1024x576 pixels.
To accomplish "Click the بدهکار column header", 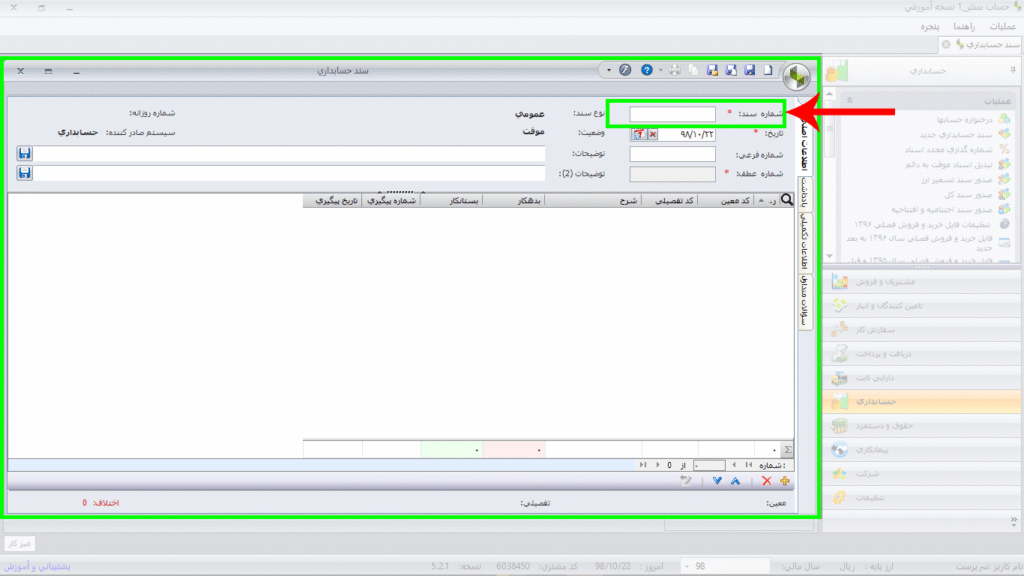I will point(513,200).
